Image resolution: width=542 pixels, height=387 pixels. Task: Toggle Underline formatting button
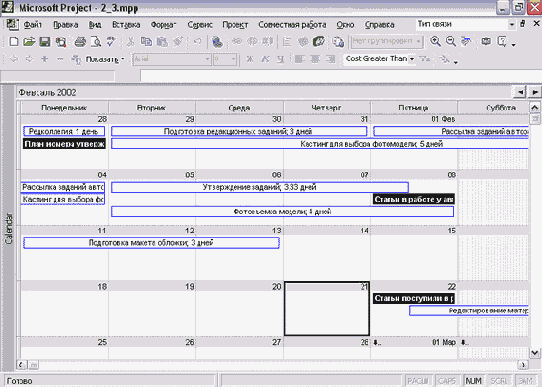pos(280,59)
